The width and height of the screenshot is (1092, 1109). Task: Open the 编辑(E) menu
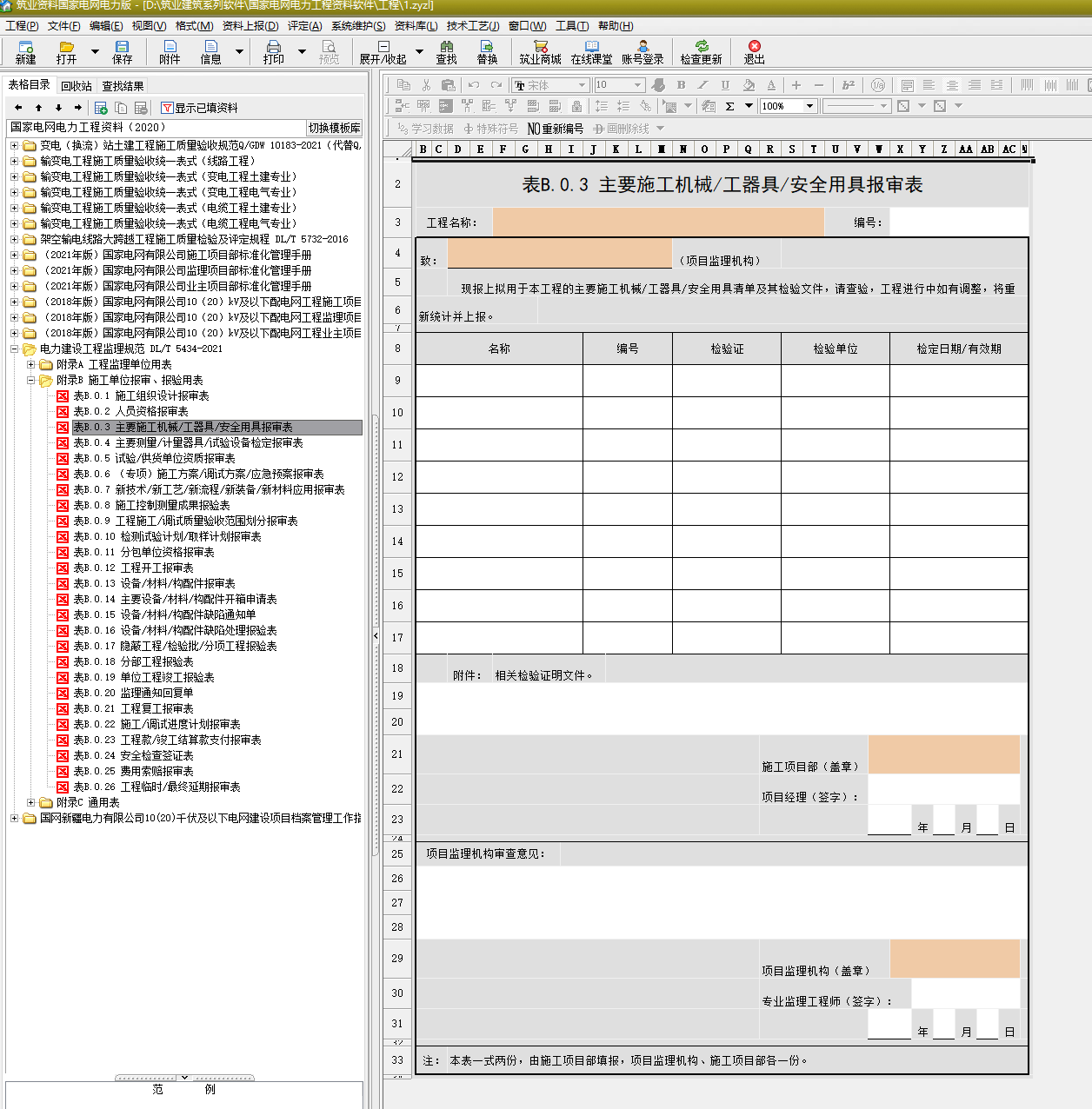(105, 26)
